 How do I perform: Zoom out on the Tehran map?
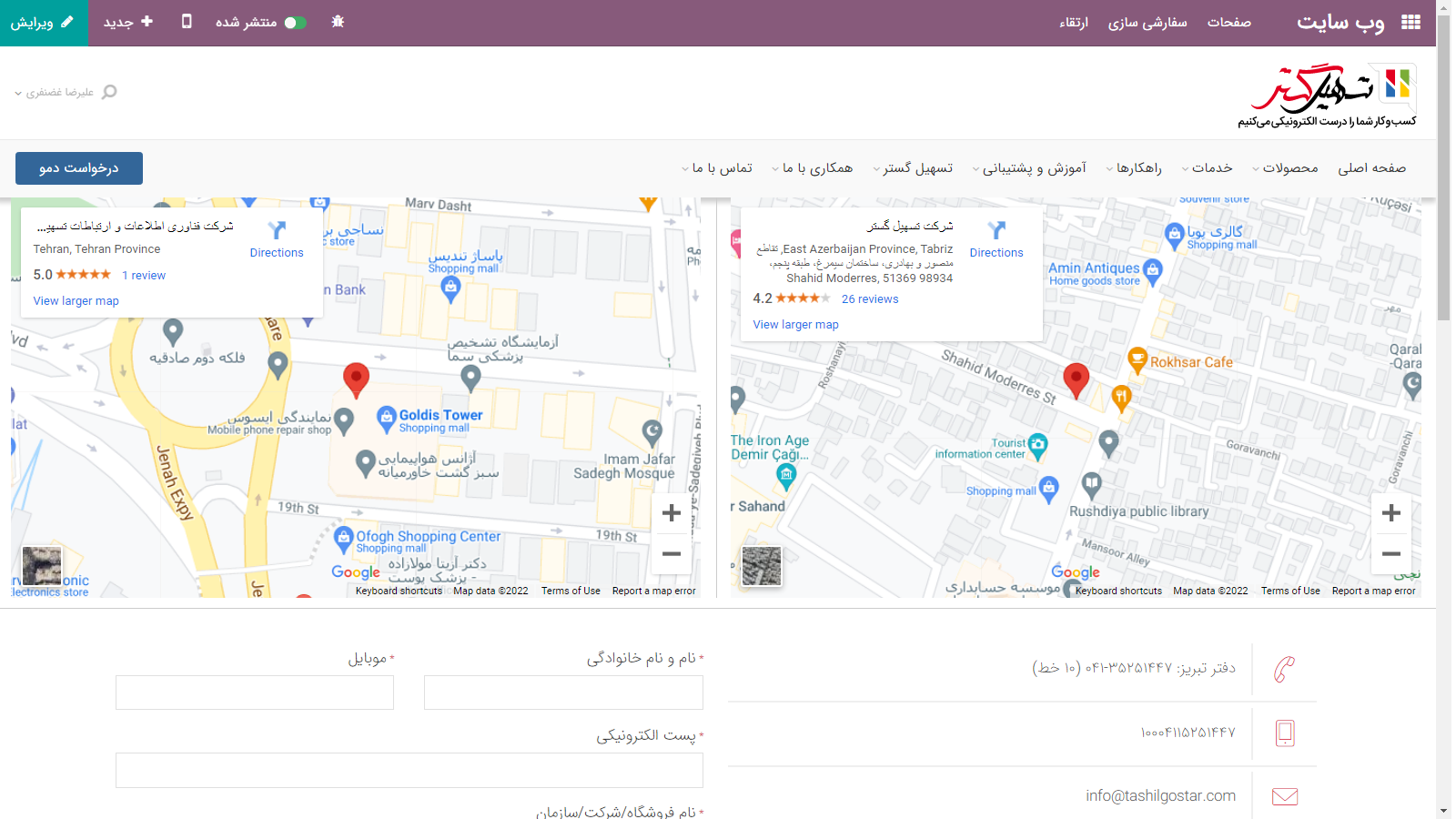point(672,553)
